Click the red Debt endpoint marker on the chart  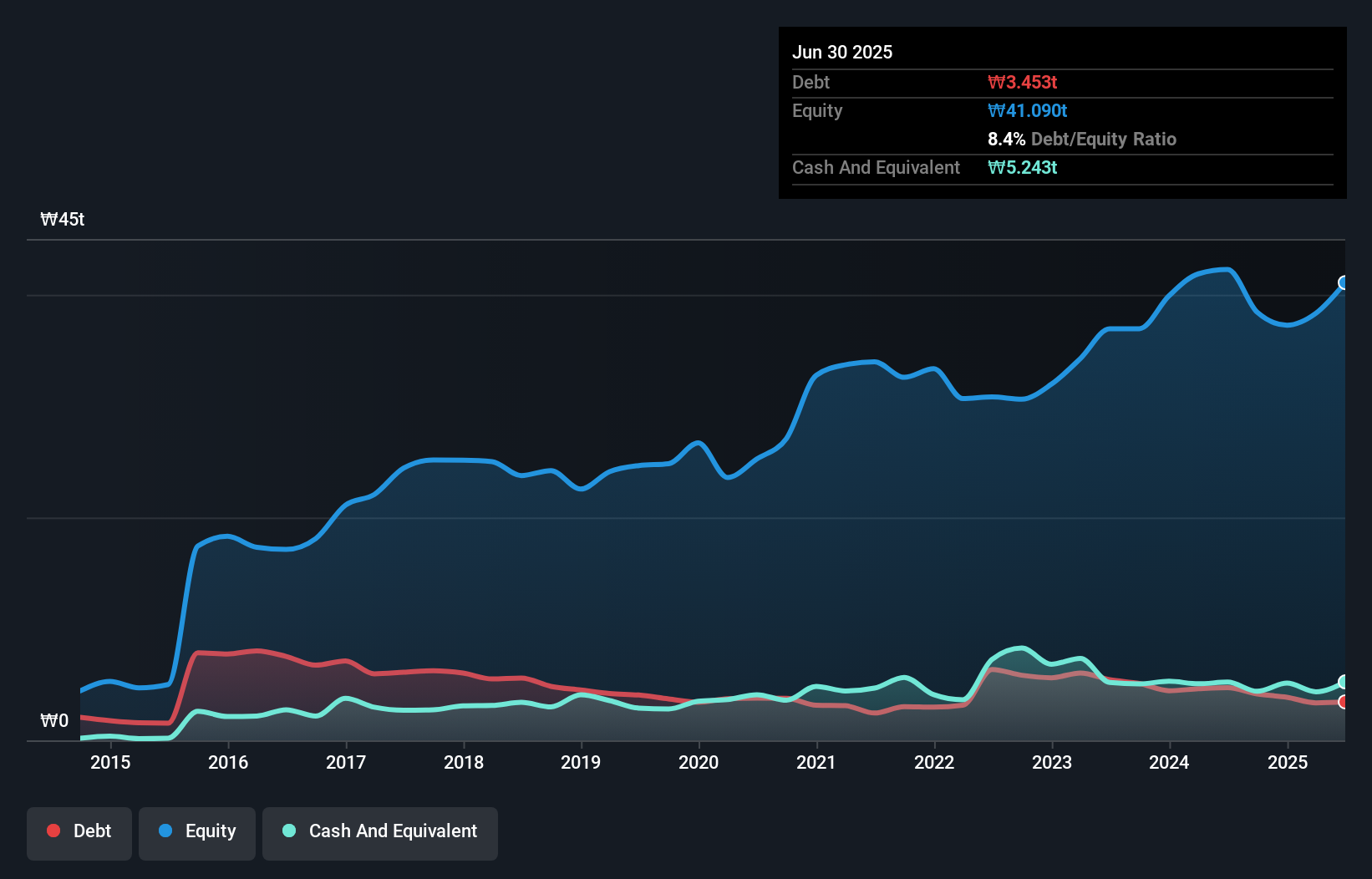tap(1343, 702)
